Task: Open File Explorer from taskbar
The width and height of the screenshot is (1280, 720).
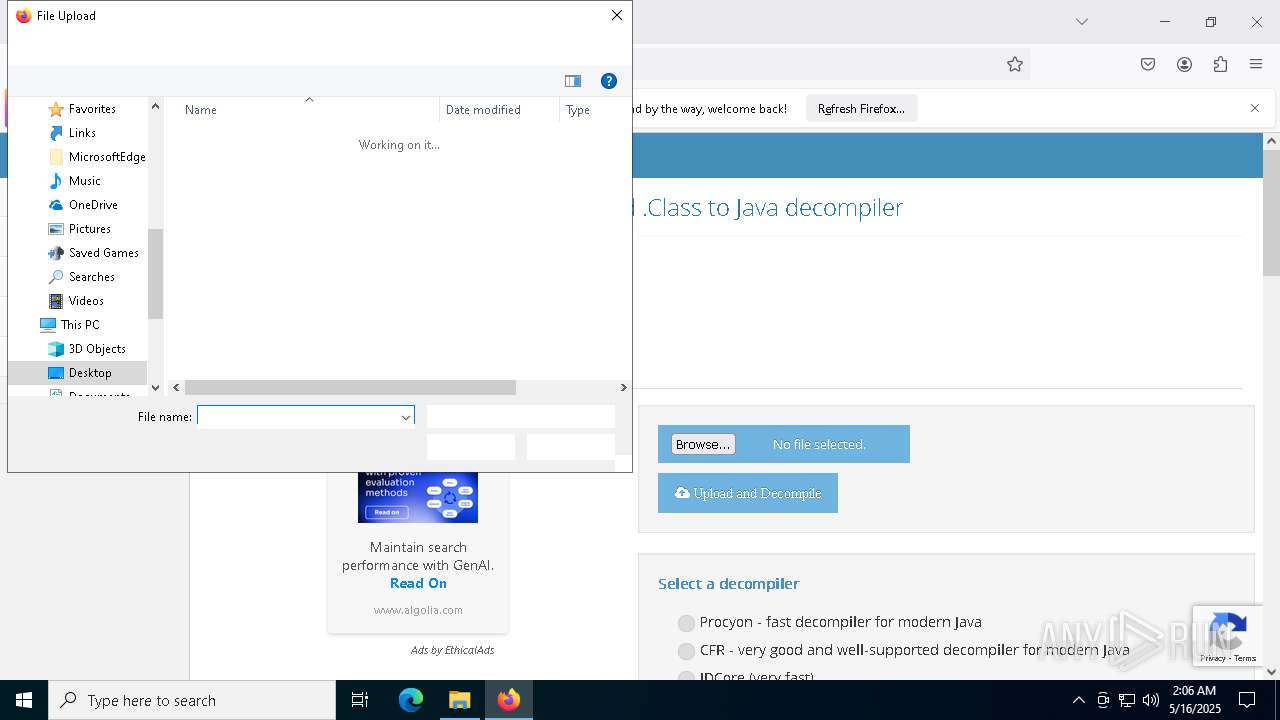Action: coord(460,700)
